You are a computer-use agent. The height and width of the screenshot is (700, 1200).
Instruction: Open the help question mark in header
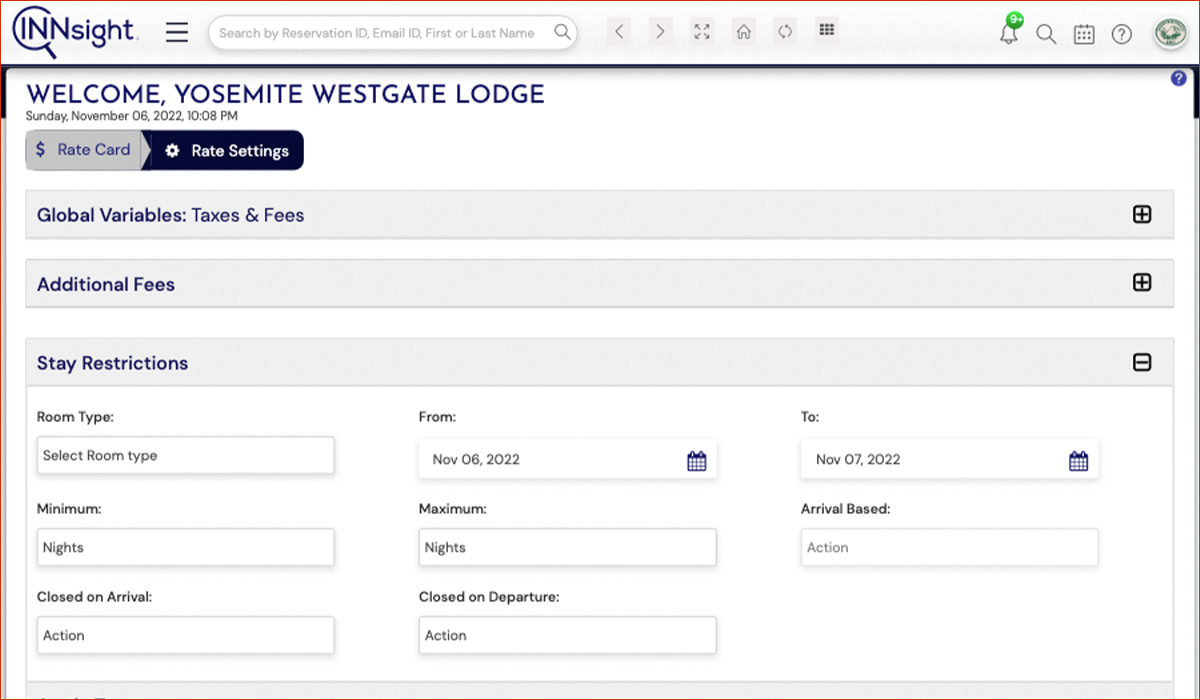click(x=1122, y=34)
